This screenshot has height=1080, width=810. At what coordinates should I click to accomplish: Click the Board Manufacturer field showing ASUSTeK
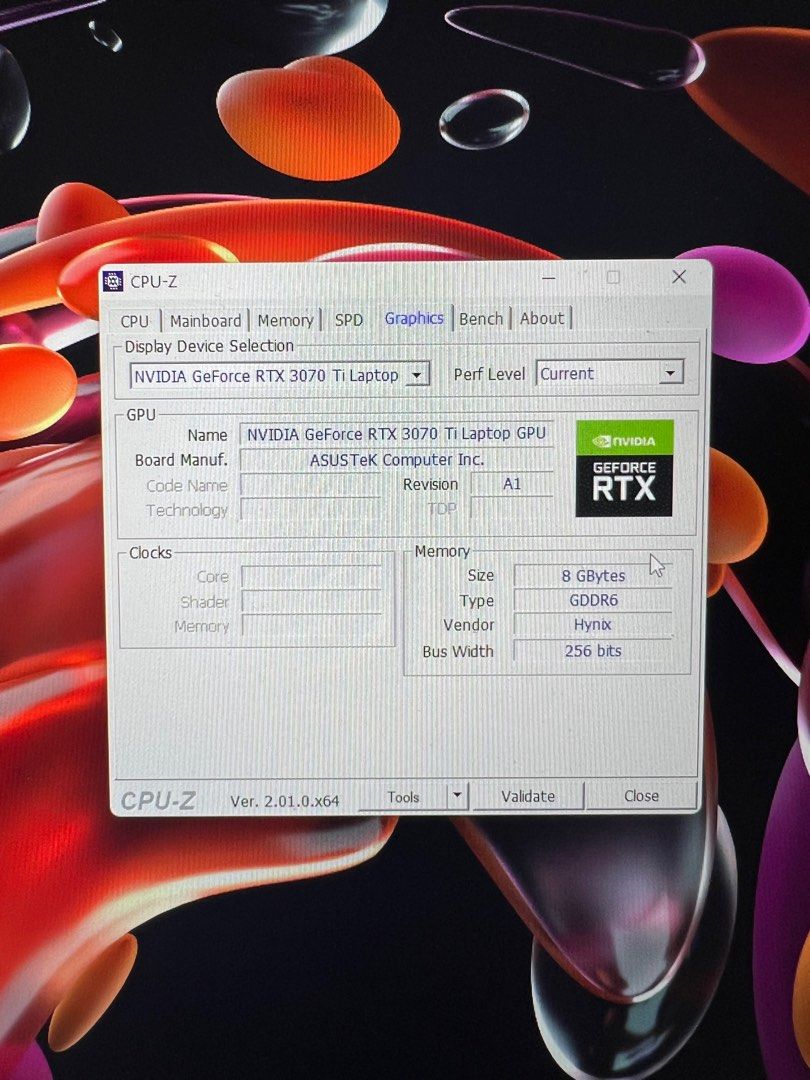coord(397,460)
